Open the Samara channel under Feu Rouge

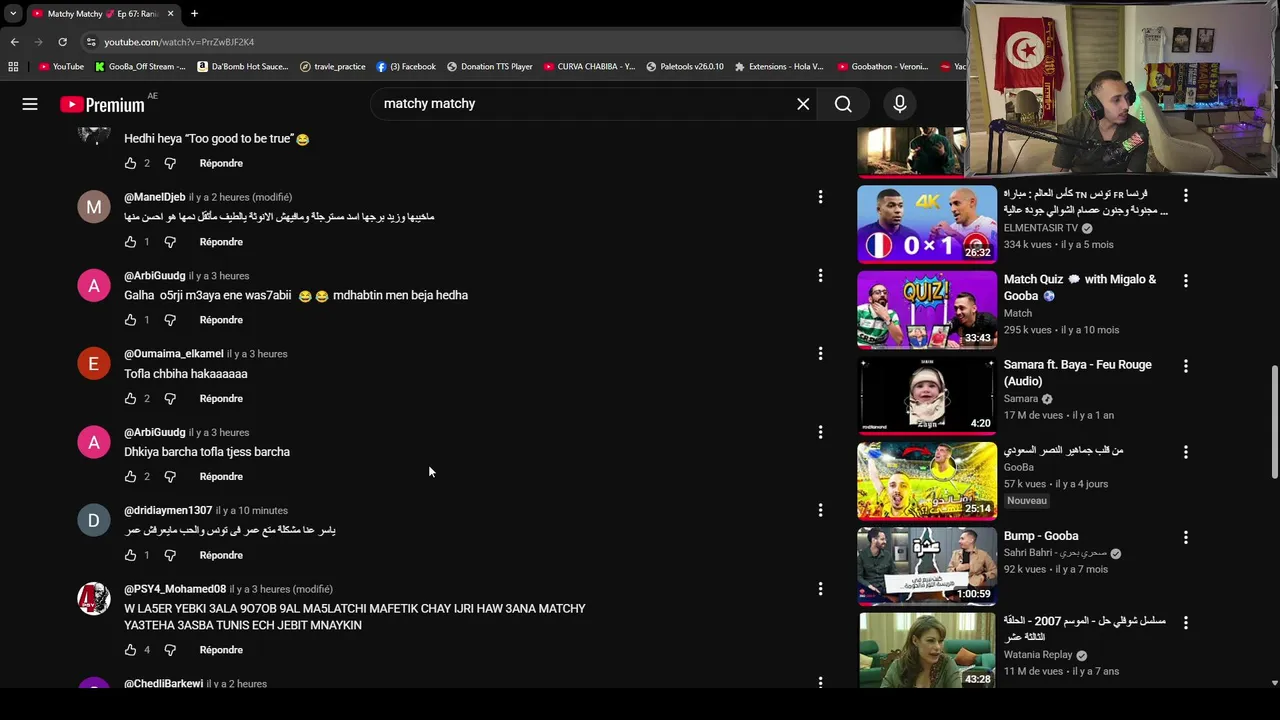pos(1021,399)
